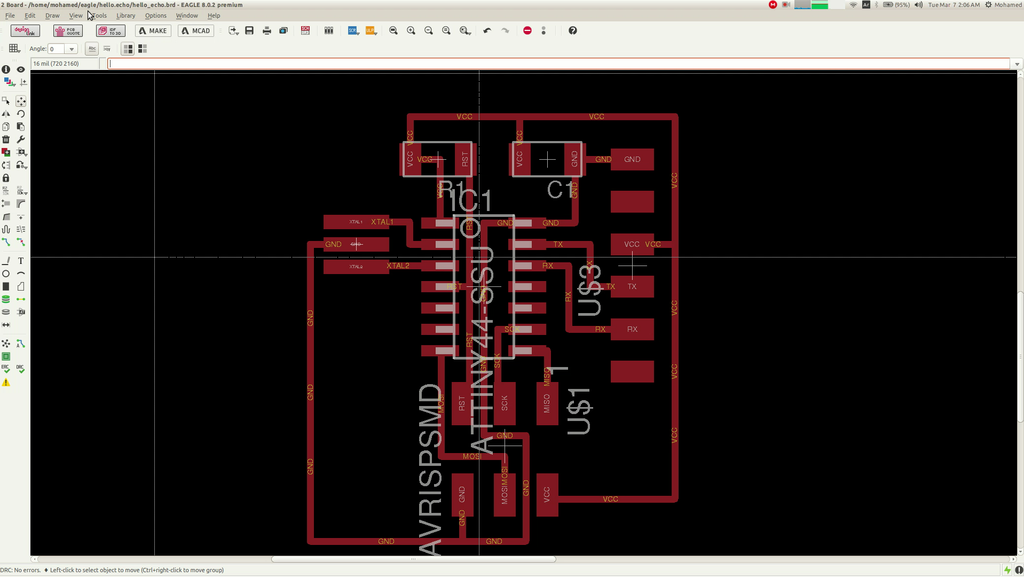
Task: Open the PCB Quote tool
Action: pyautogui.click(x=68, y=31)
